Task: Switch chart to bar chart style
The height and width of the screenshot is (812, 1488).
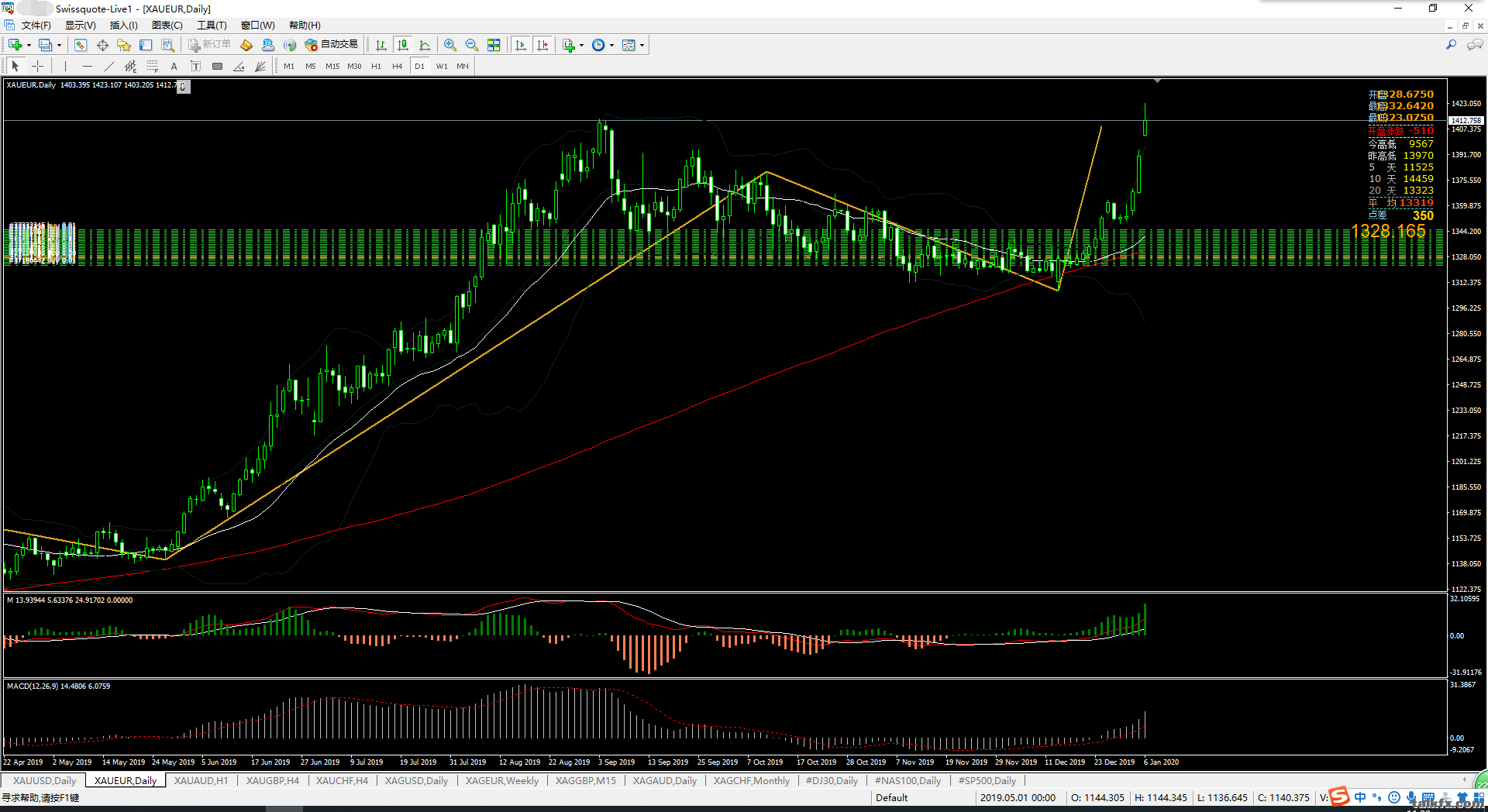Action: tap(381, 45)
